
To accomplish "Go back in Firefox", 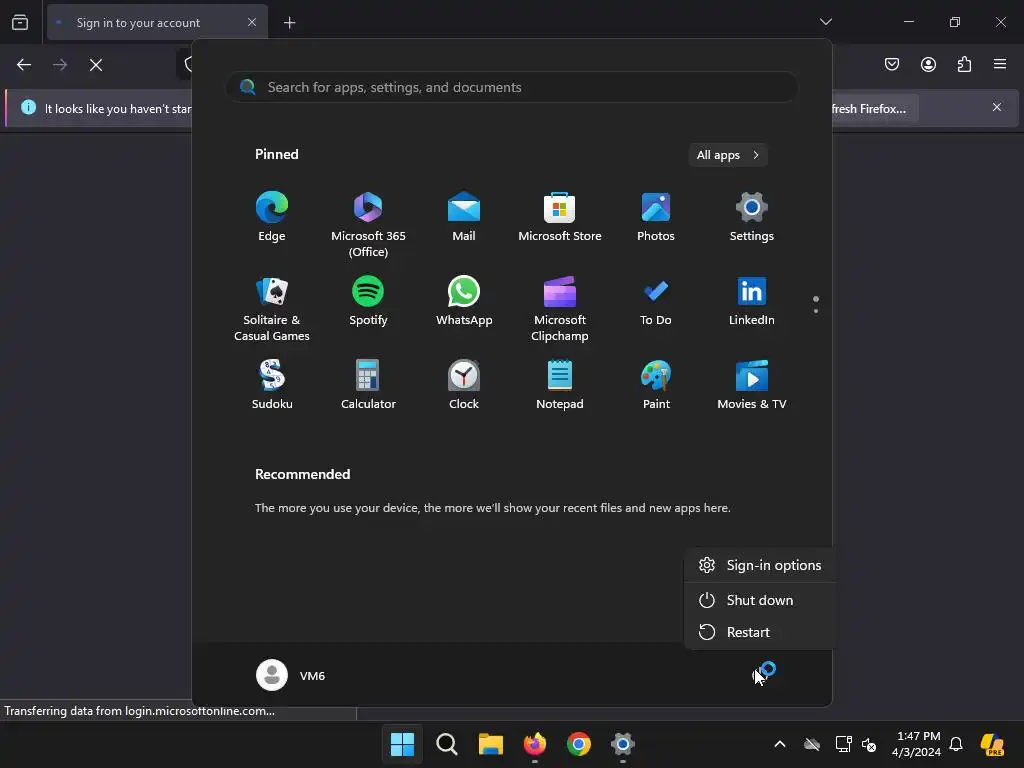I will 24,65.
